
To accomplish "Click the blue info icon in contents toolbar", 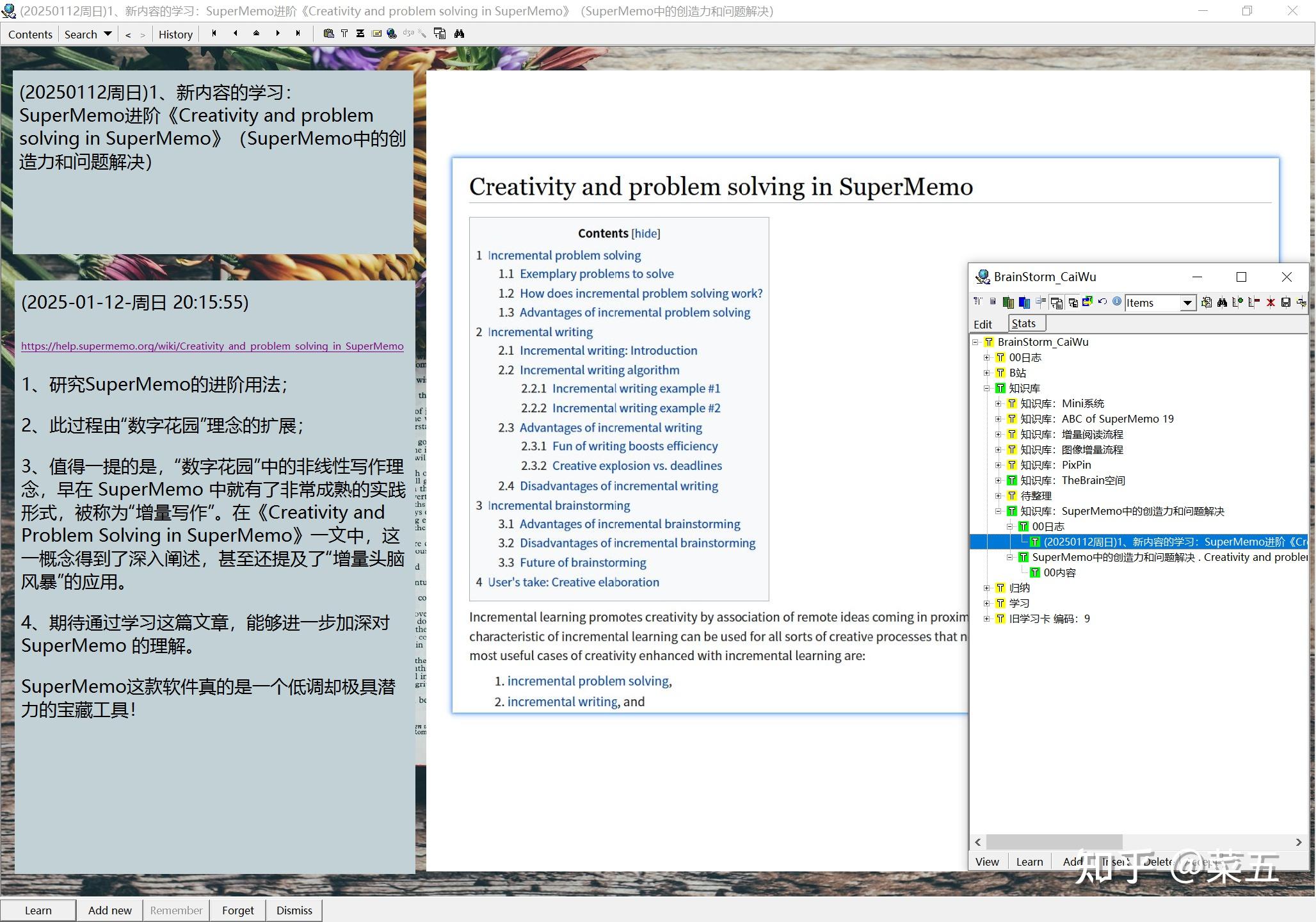I will coord(1117,302).
